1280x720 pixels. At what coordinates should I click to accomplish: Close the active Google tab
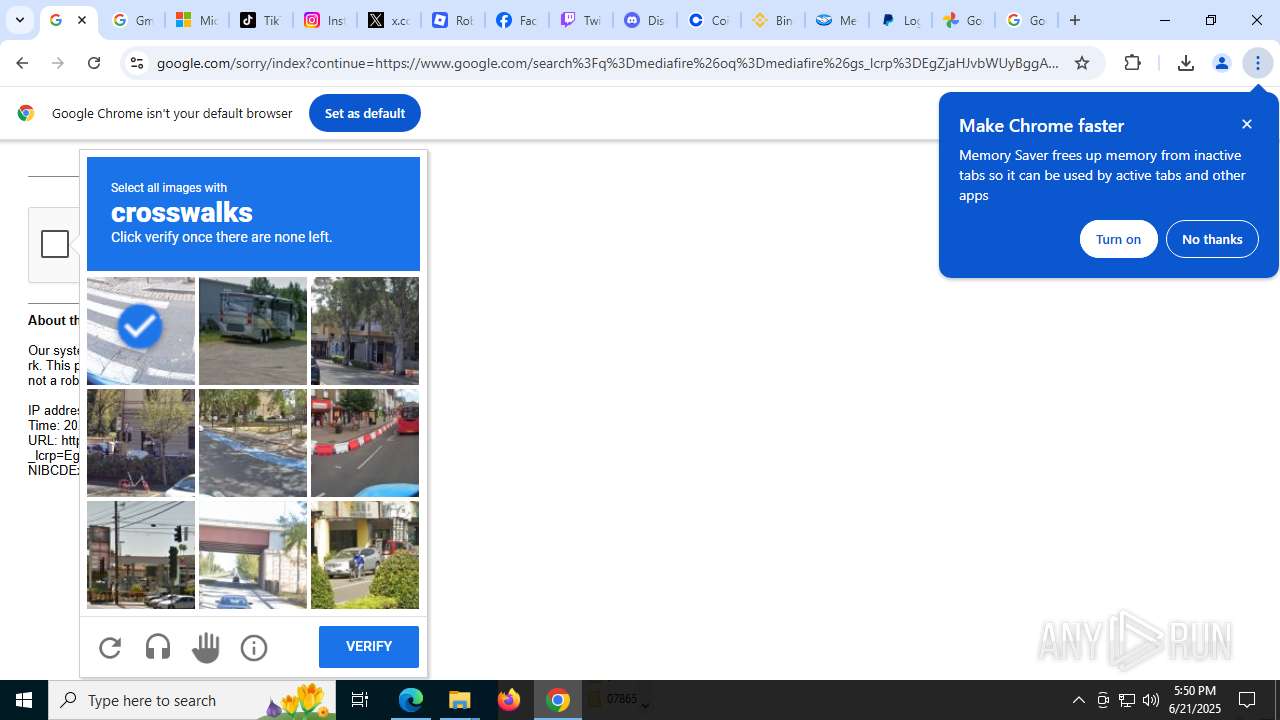point(82,20)
